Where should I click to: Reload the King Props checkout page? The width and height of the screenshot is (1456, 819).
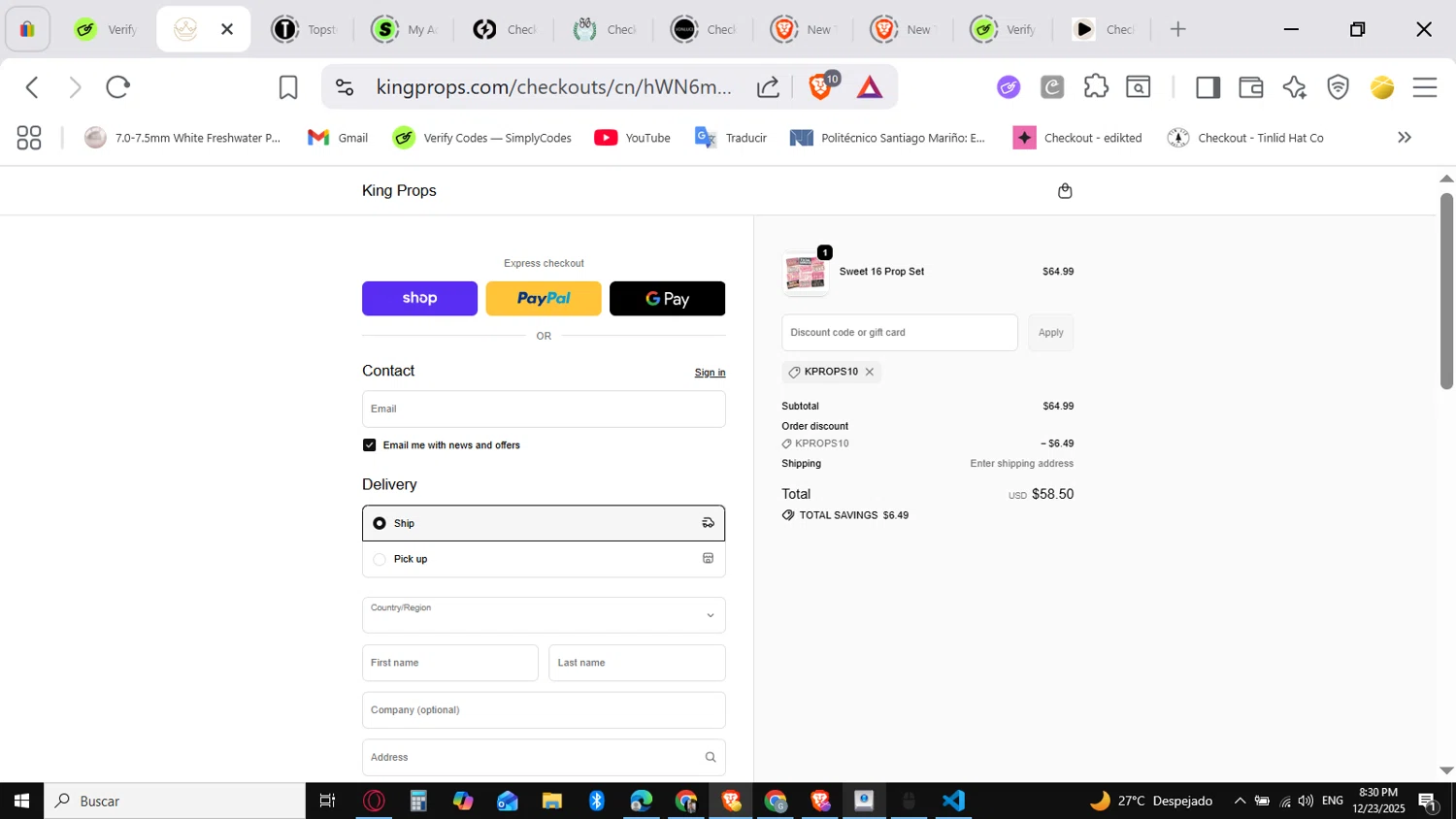(117, 87)
